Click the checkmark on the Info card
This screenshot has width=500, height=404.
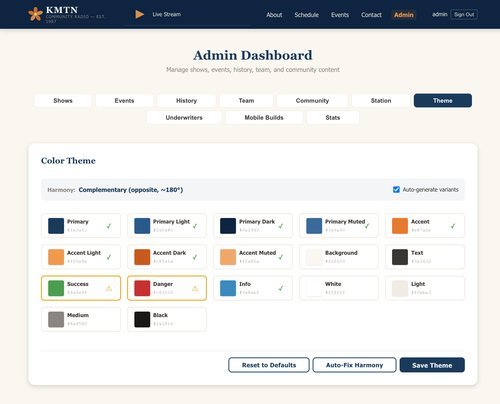[x=281, y=288]
